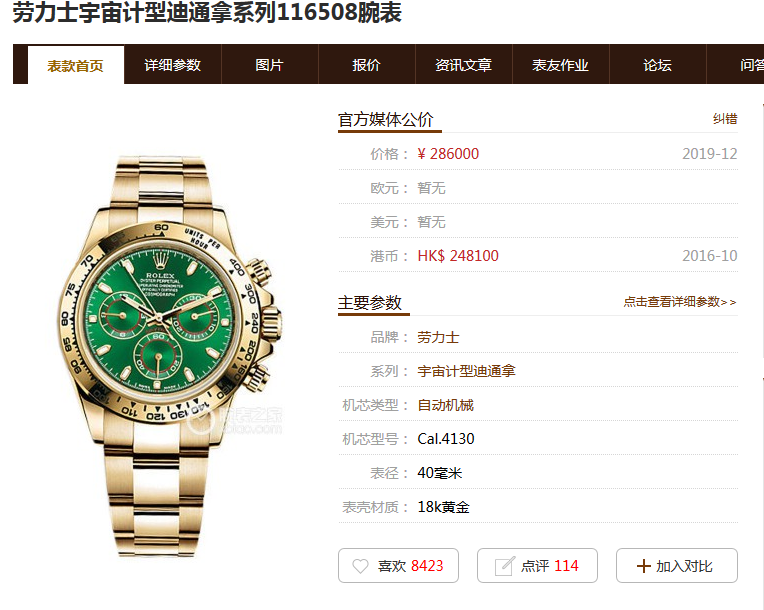The height and width of the screenshot is (610, 764).
Task: Open the 表款首页 tab
Action: (76, 65)
